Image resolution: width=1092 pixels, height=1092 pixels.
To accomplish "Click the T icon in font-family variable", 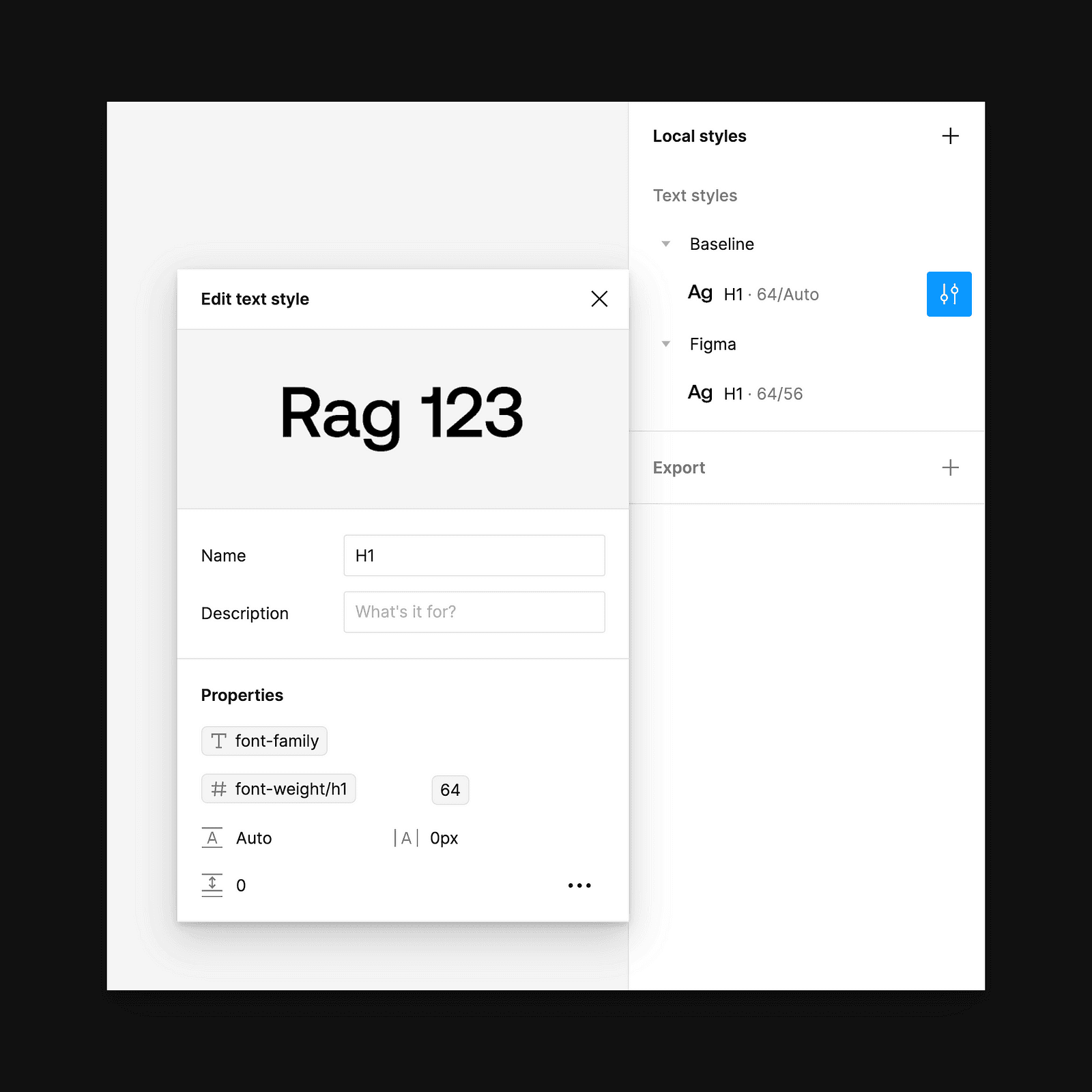I will click(219, 741).
